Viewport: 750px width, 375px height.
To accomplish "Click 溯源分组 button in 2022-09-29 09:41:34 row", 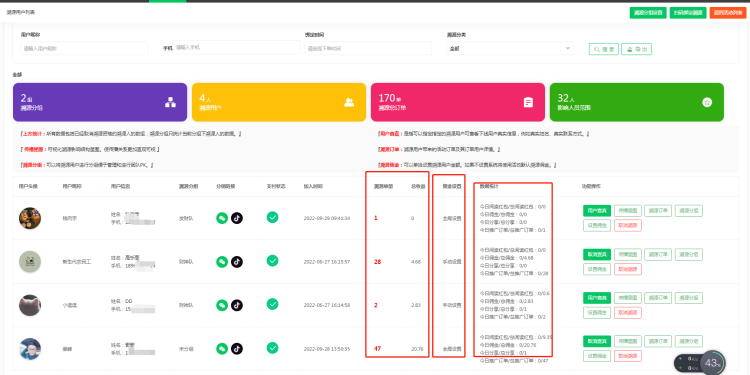I will [x=689, y=211].
